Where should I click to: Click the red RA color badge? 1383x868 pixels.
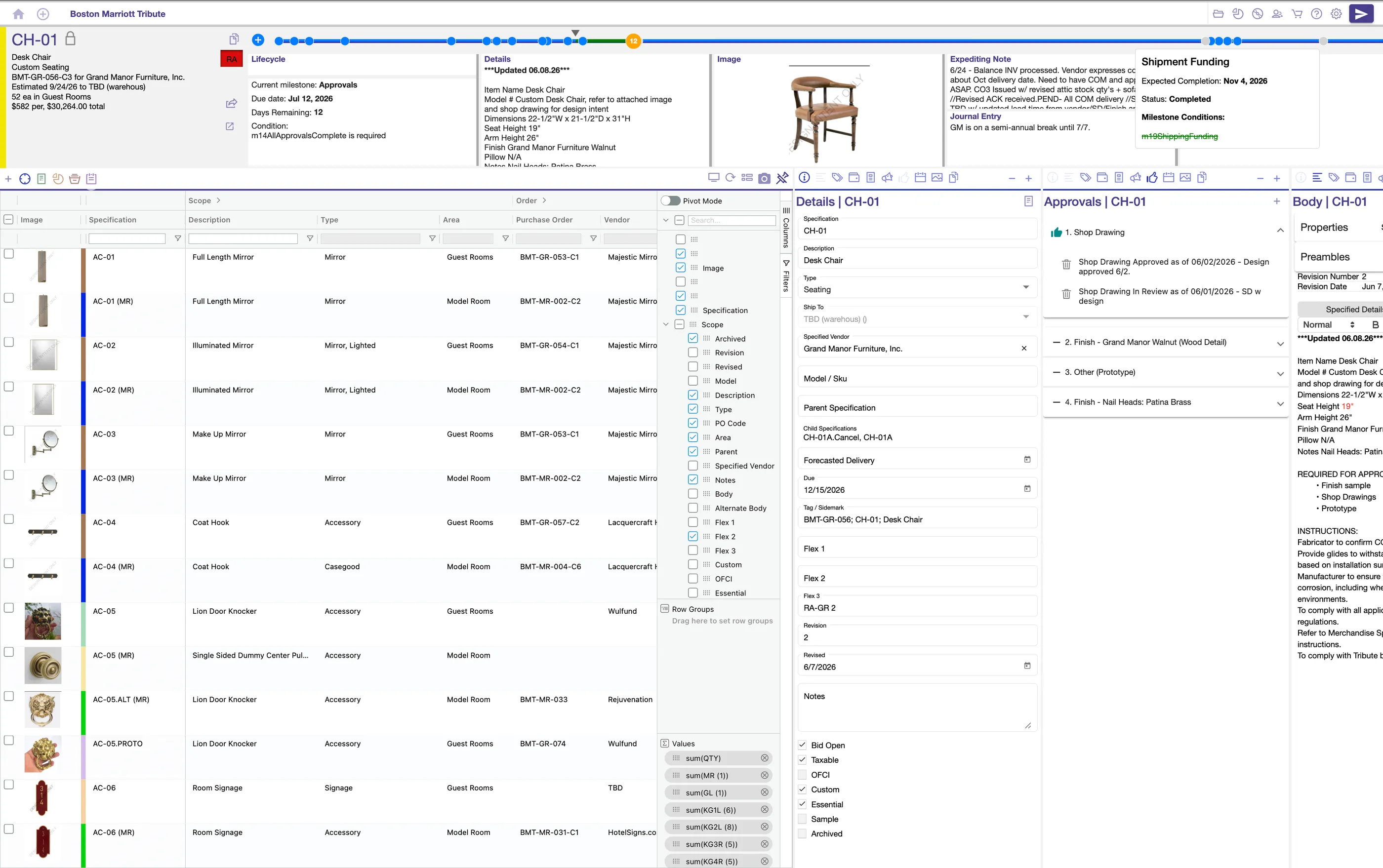click(x=232, y=59)
